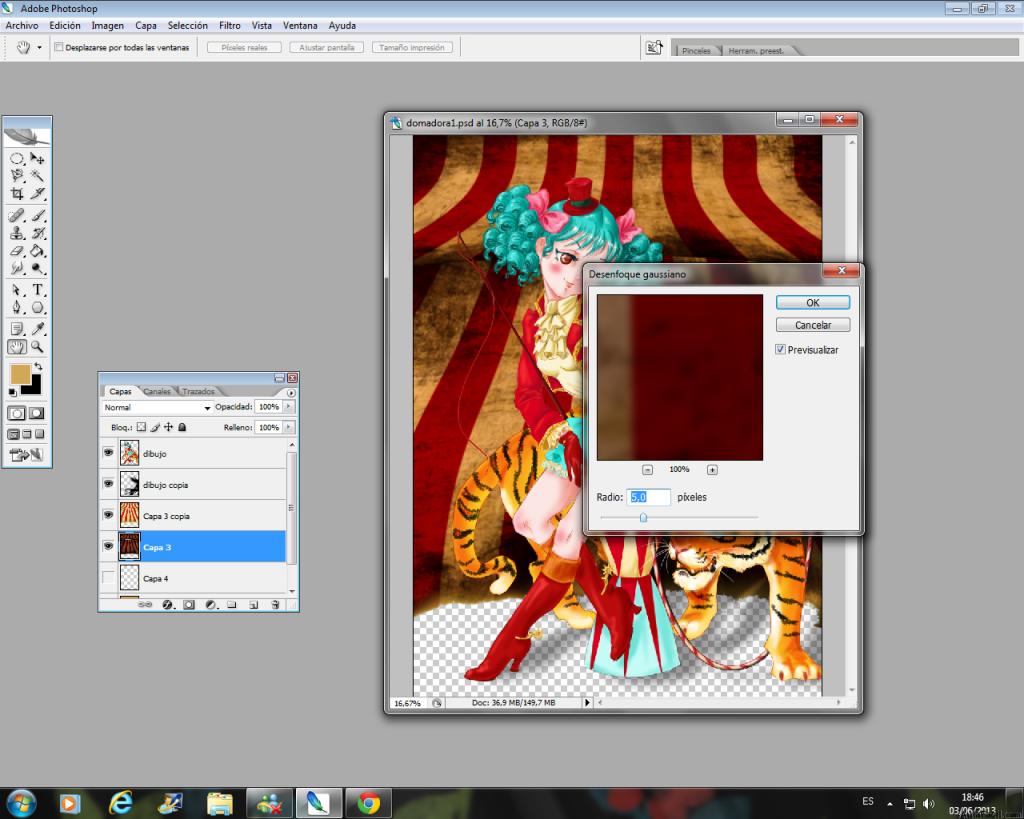Open the Pinceles palette tab
The height and width of the screenshot is (819, 1024).
[x=696, y=50]
